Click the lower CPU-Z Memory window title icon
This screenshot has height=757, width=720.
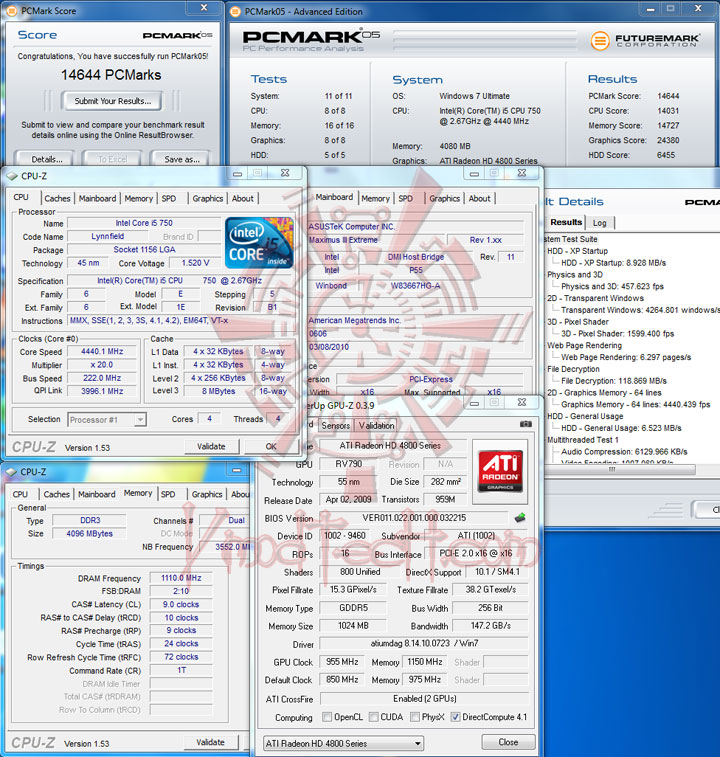(x=11, y=472)
